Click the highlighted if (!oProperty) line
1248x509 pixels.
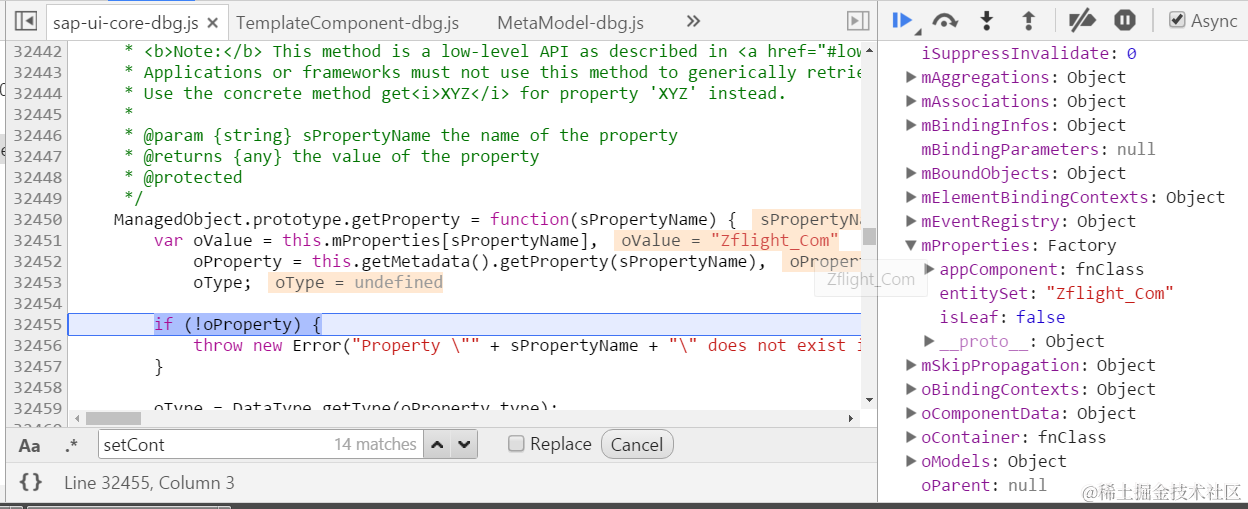pos(464,324)
